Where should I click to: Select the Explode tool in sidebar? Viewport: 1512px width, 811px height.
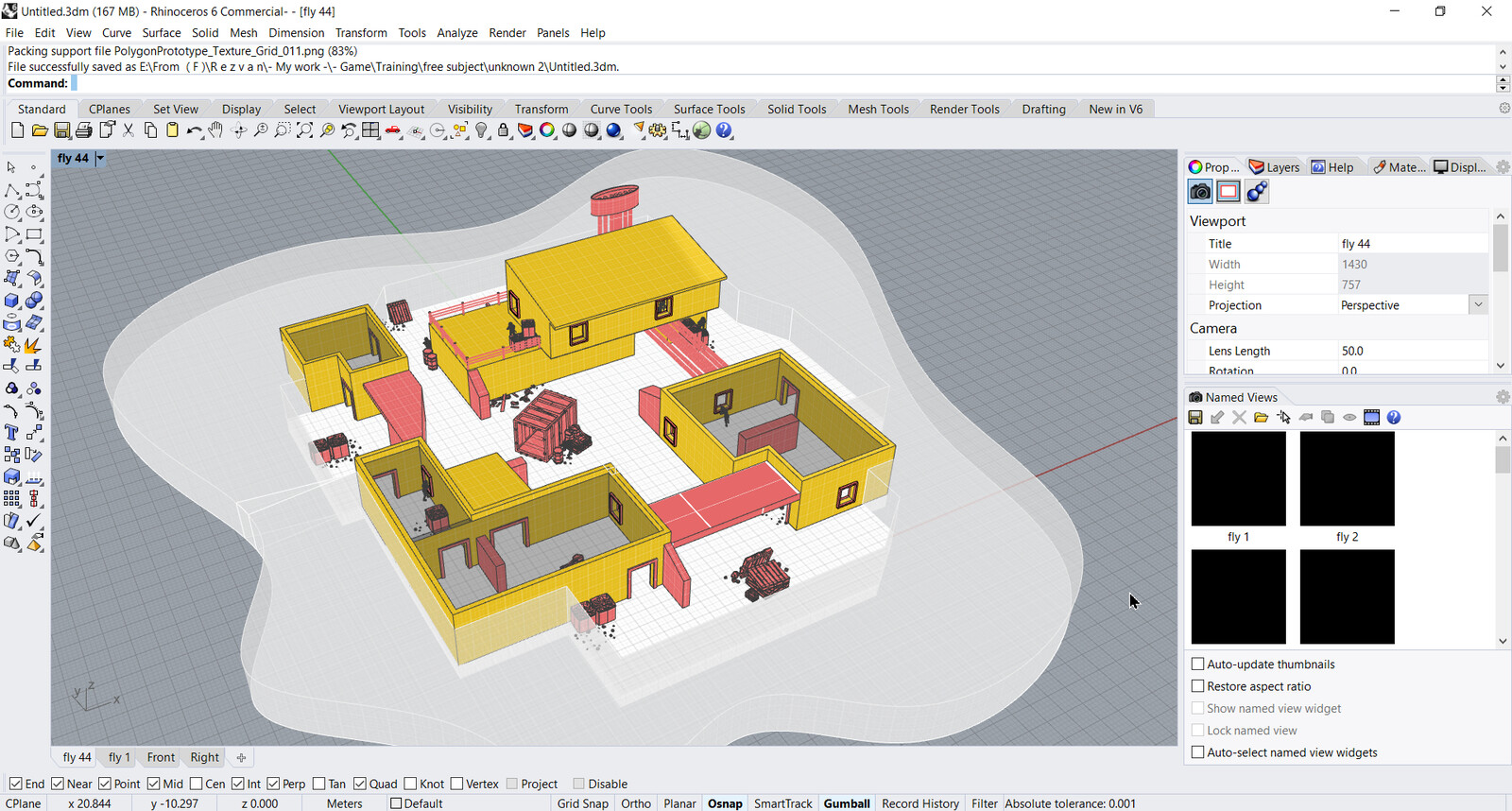(34, 344)
